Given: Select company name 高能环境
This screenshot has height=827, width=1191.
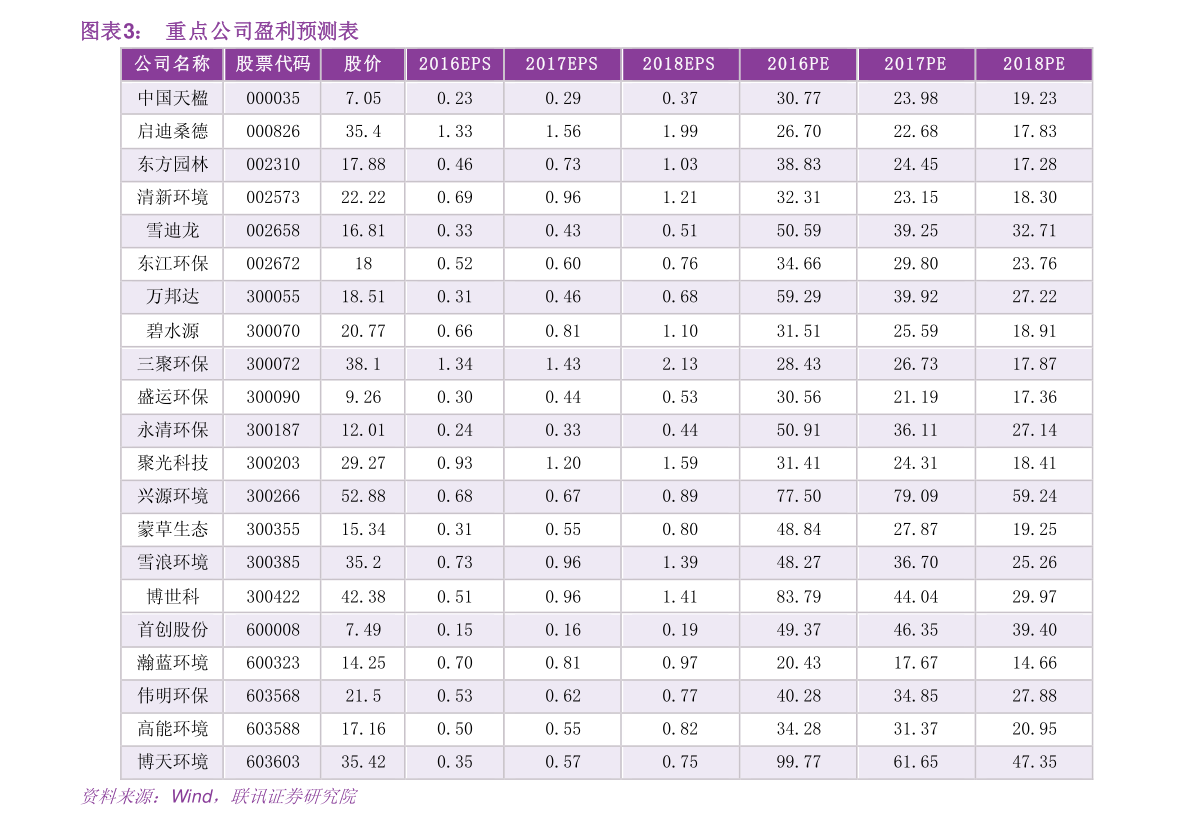Looking at the screenshot, I should [172, 729].
